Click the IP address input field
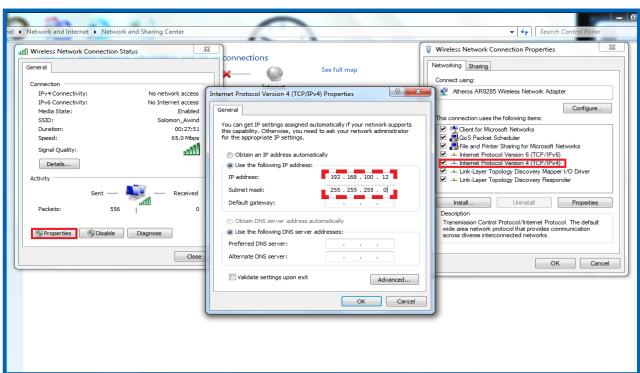This screenshot has height=373, width=640. pos(360,177)
